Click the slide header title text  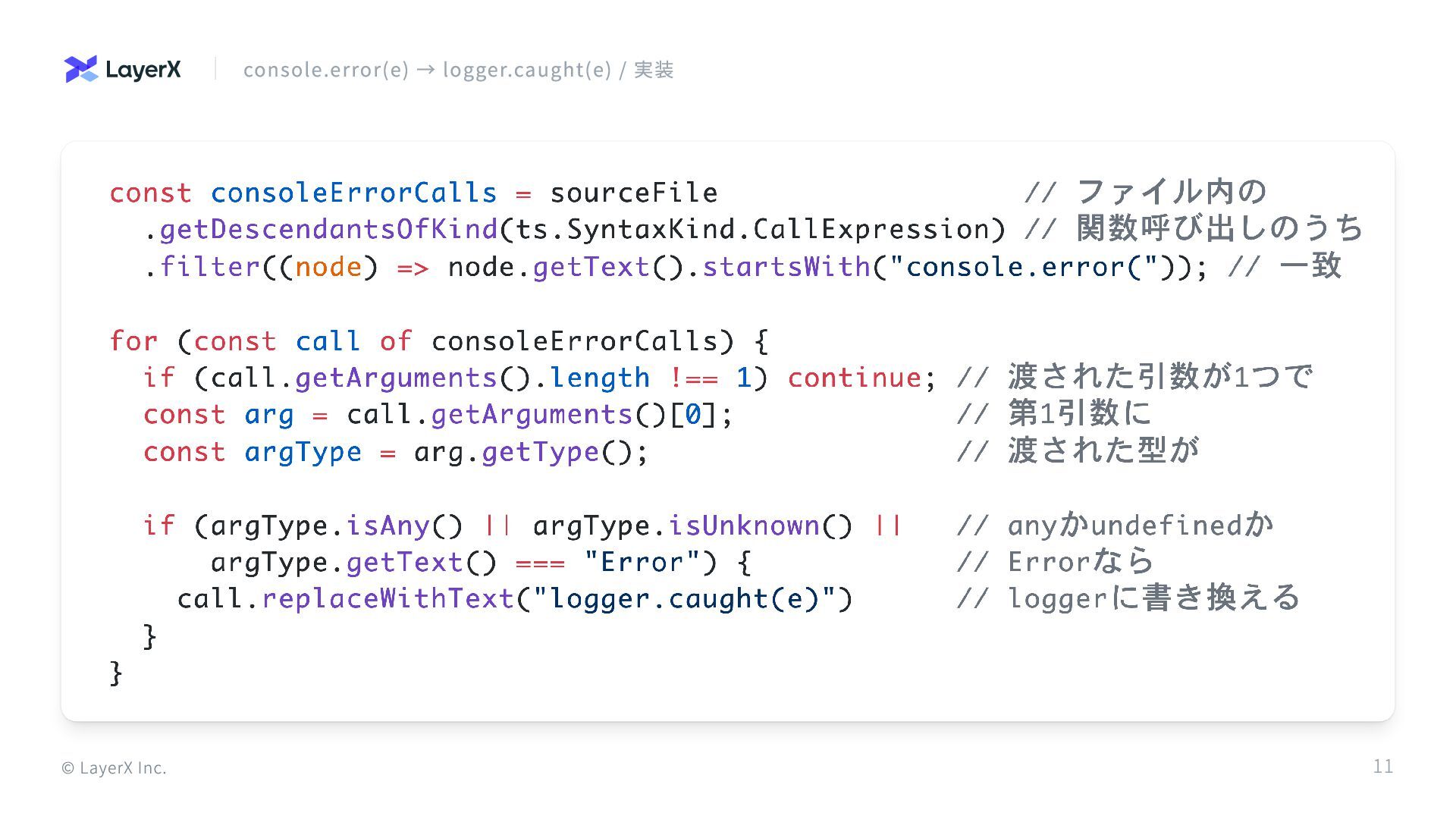point(458,70)
